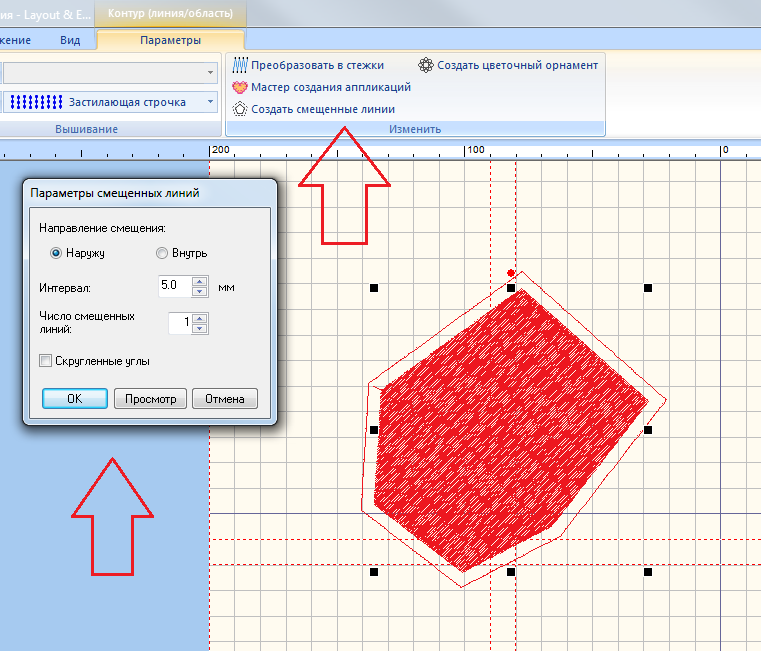The height and width of the screenshot is (651, 761).
Task: Select the Внутрь radio button
Action: click(x=162, y=253)
